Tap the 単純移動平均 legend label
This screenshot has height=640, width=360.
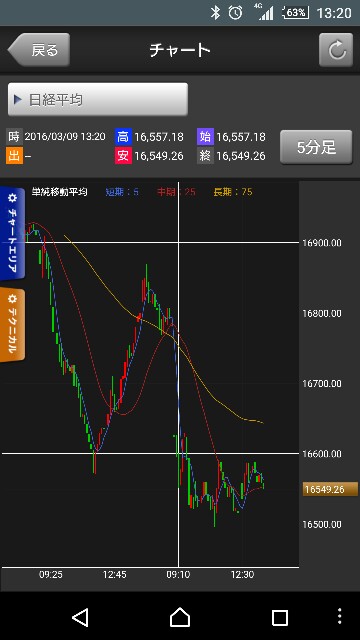60,192
